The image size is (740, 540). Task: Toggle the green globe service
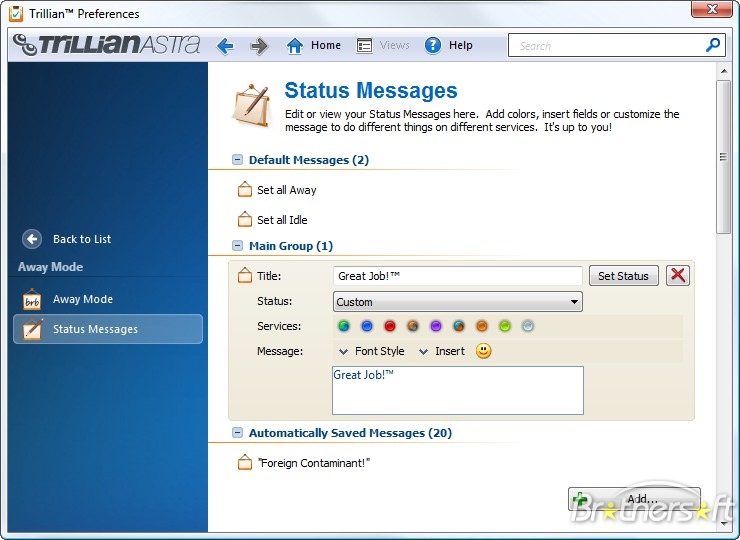[344, 326]
